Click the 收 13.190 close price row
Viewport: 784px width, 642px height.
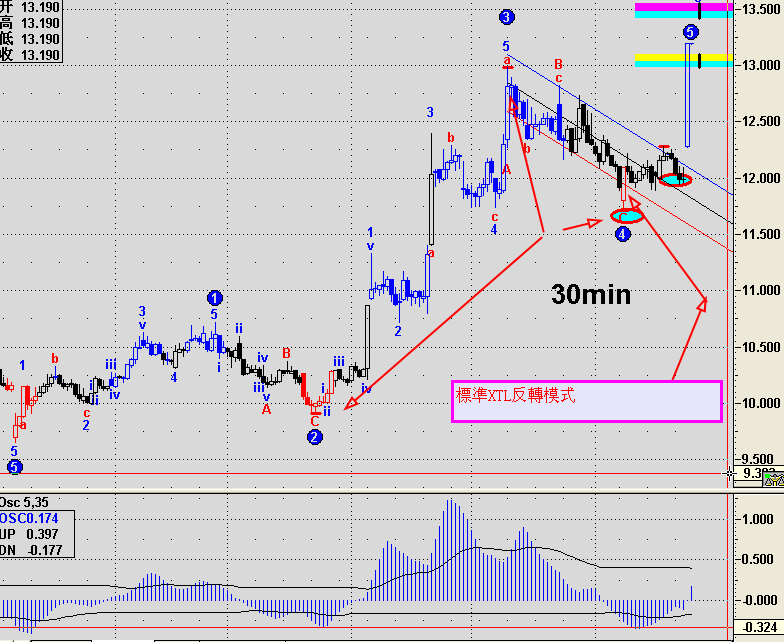tap(30, 54)
